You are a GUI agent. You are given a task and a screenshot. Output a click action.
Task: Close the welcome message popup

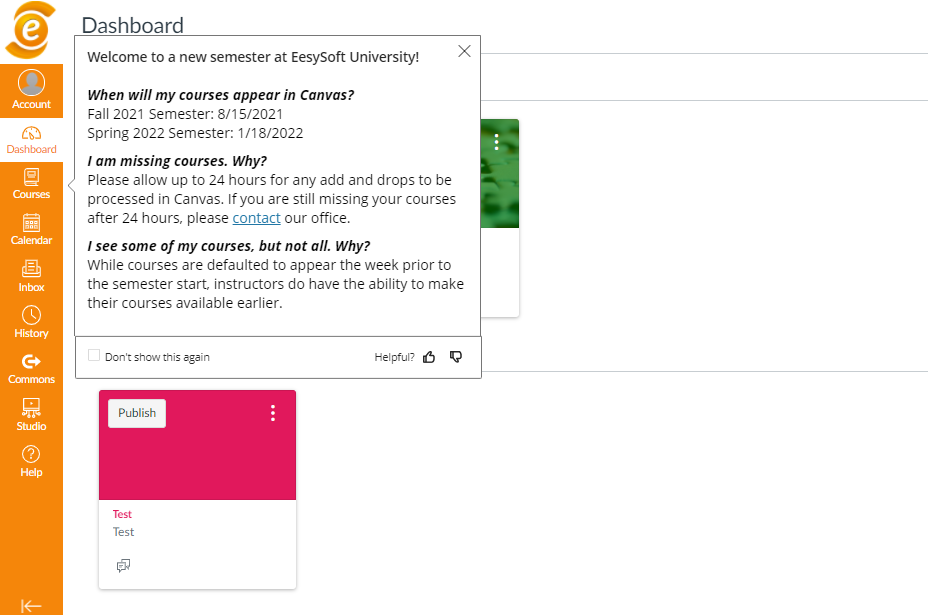click(x=464, y=52)
